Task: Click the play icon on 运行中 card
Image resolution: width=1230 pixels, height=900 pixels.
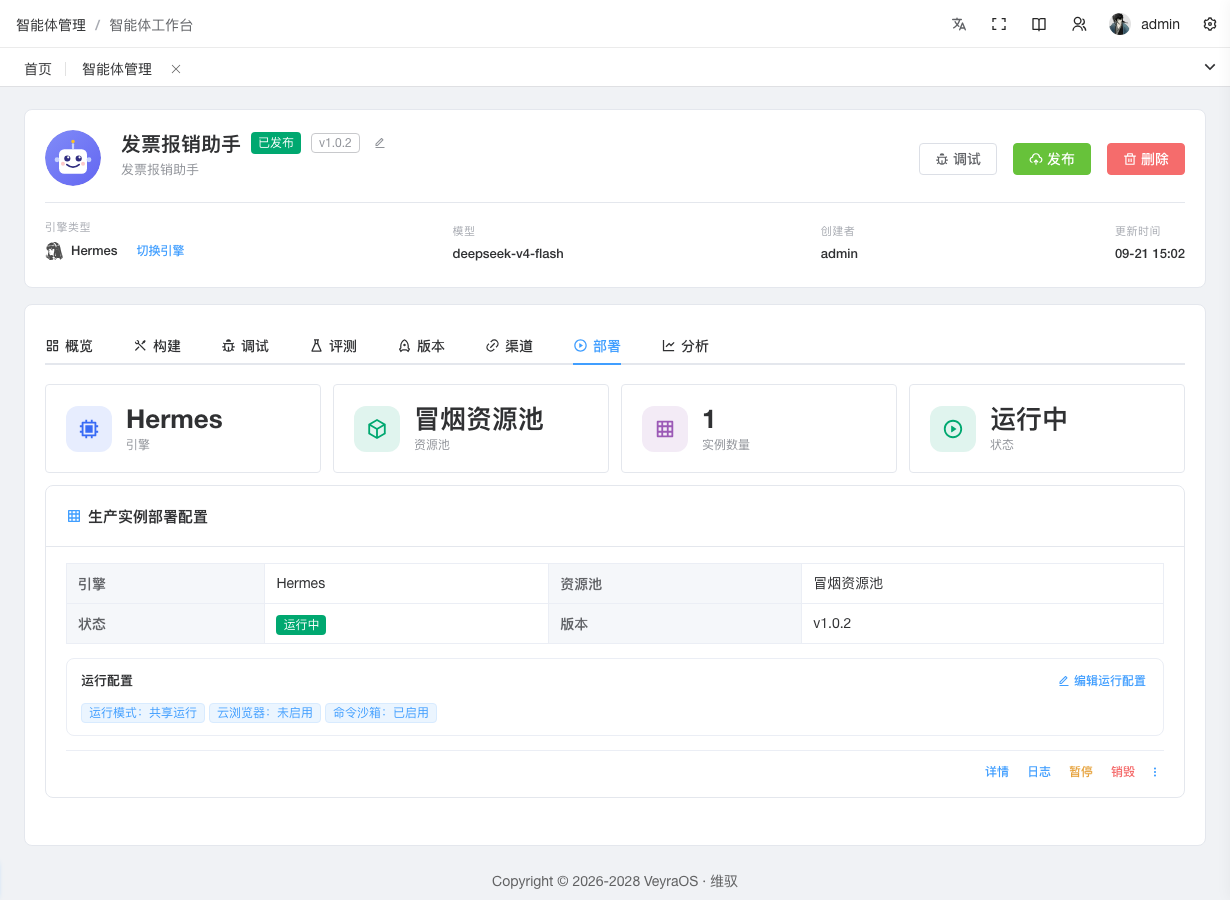Action: [x=953, y=429]
